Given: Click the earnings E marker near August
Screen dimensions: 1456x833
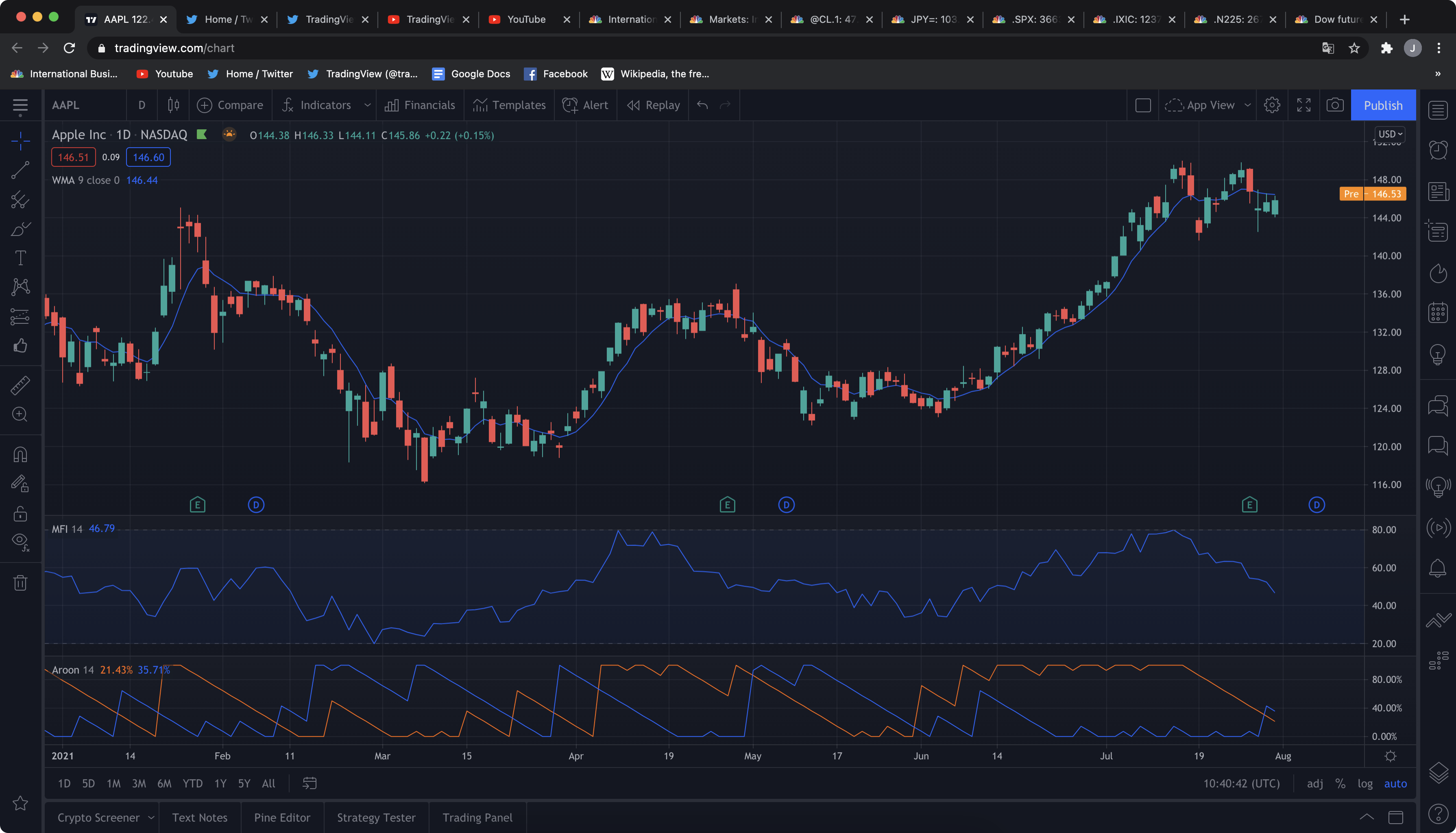Looking at the screenshot, I should pos(1250,505).
